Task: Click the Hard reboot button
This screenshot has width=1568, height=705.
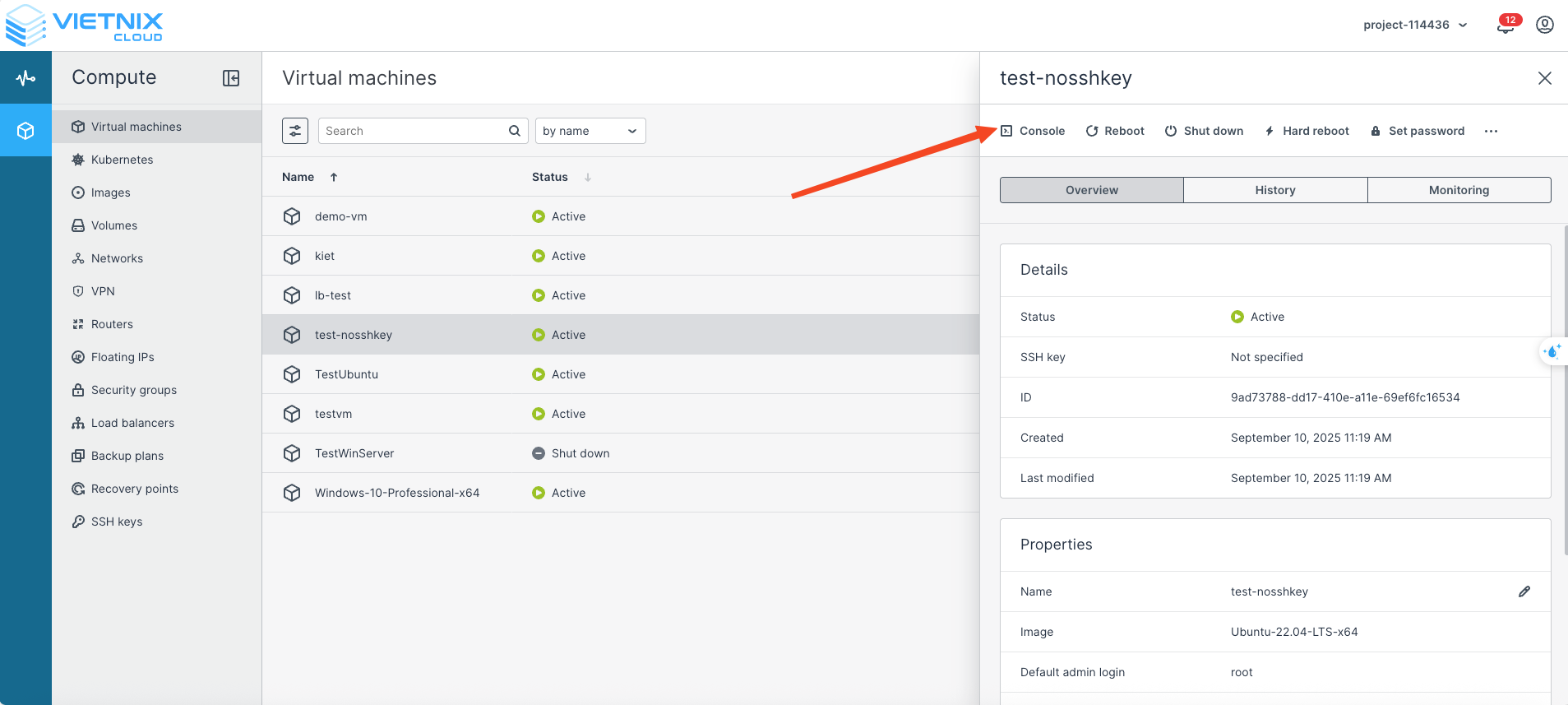Action: click(1307, 131)
